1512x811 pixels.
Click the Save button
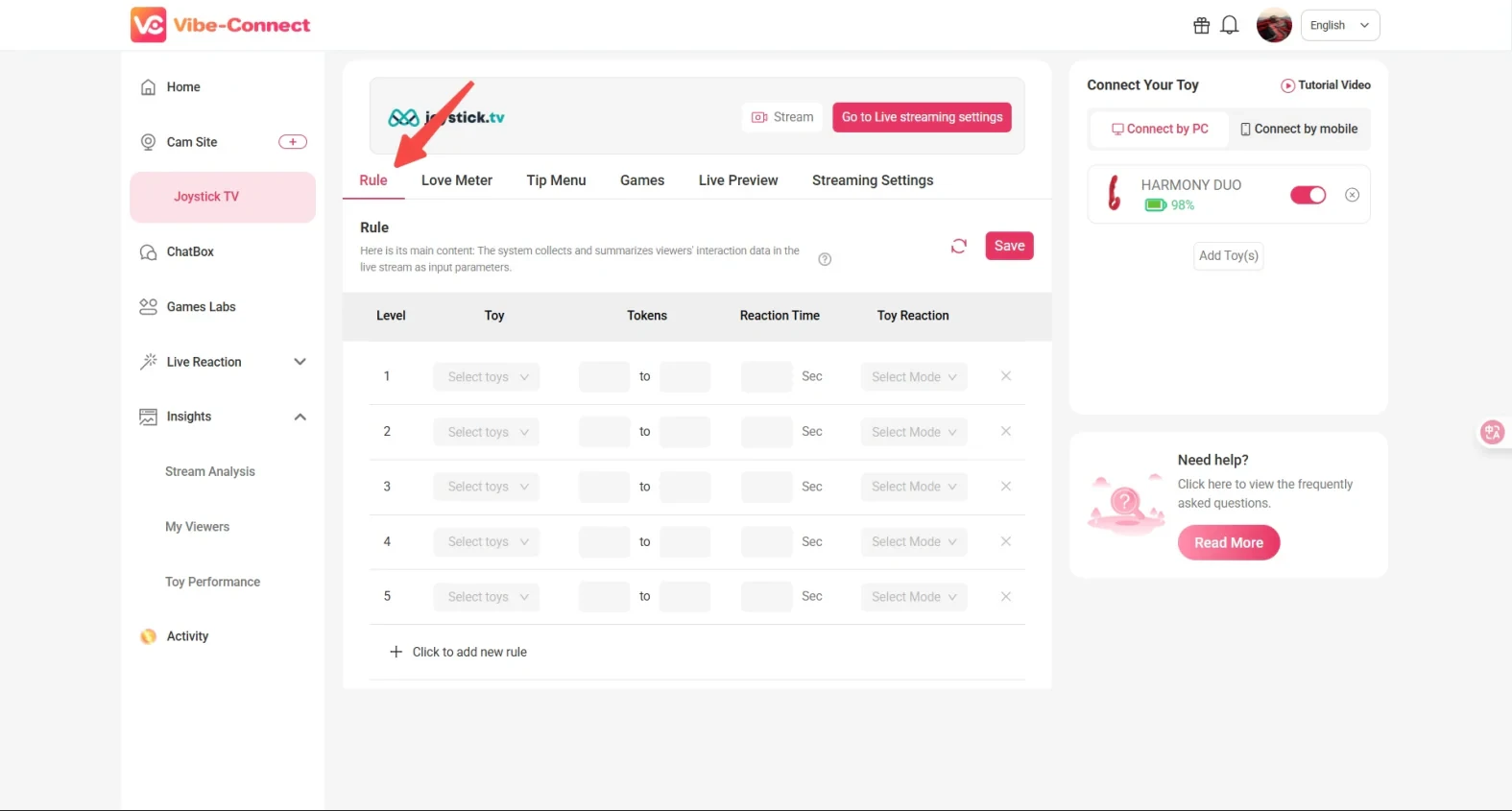pos(1009,247)
